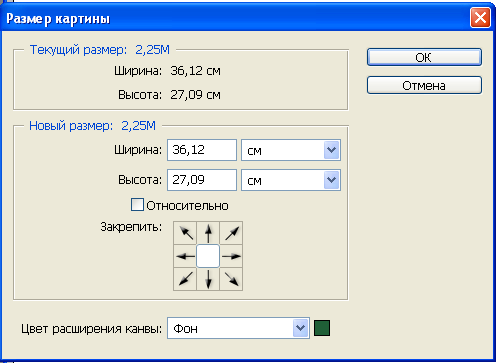This screenshot has width=498, height=363.
Task: Set anchor to bottom-center down arrow
Action: coord(208,279)
